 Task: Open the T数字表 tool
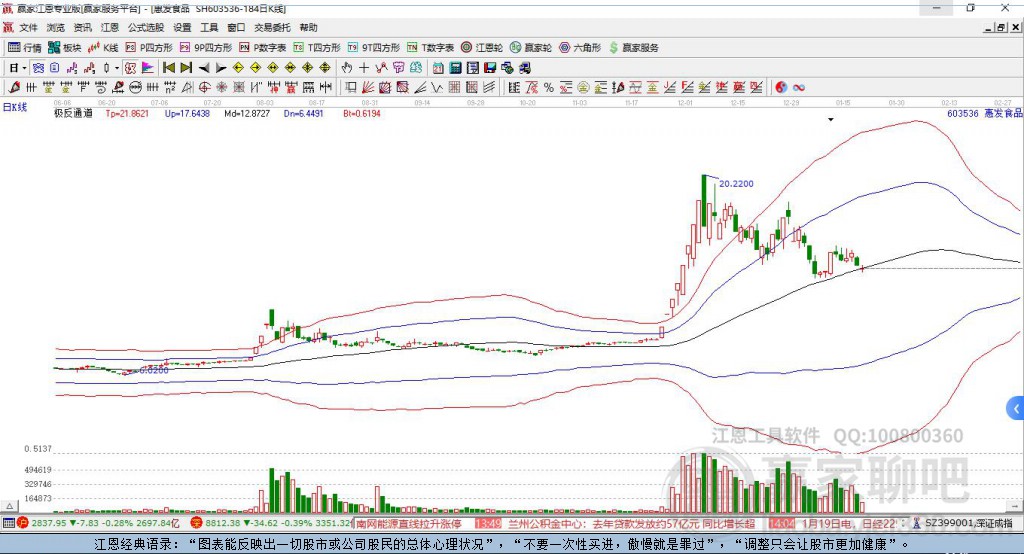coord(430,48)
